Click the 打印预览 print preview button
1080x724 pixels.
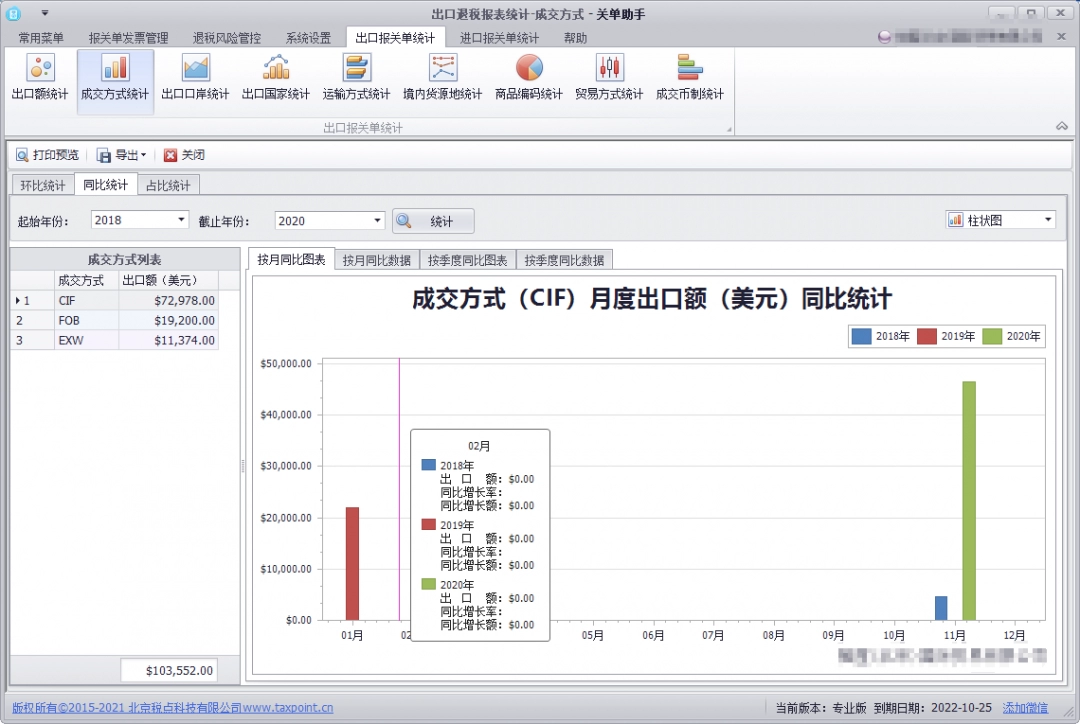pyautogui.click(x=48, y=155)
